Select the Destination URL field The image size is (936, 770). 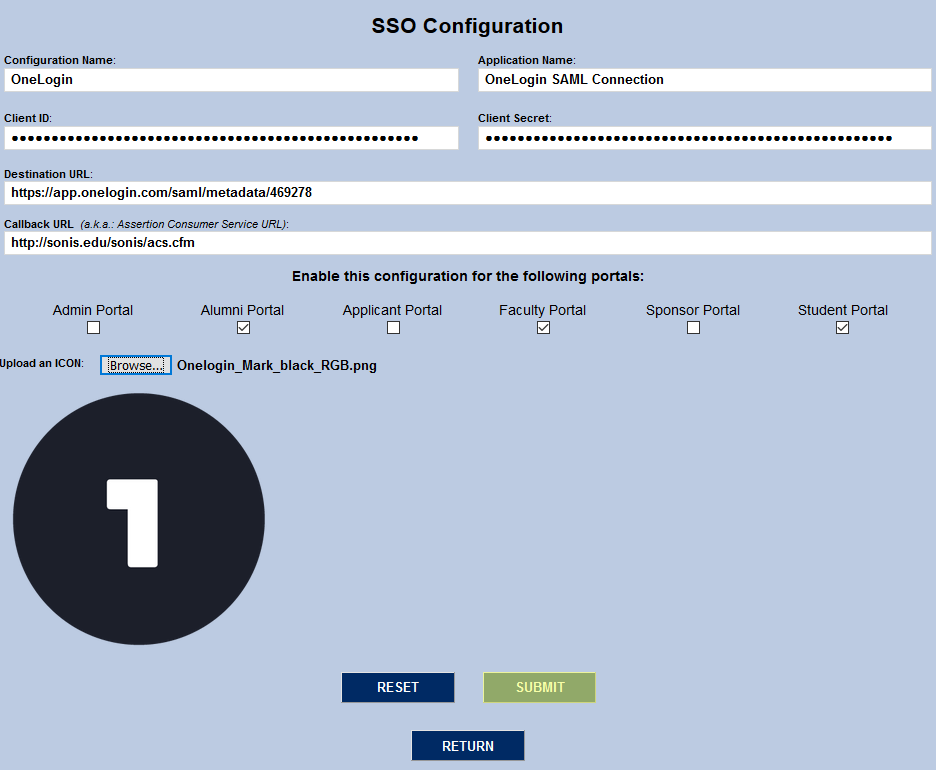pos(467,193)
